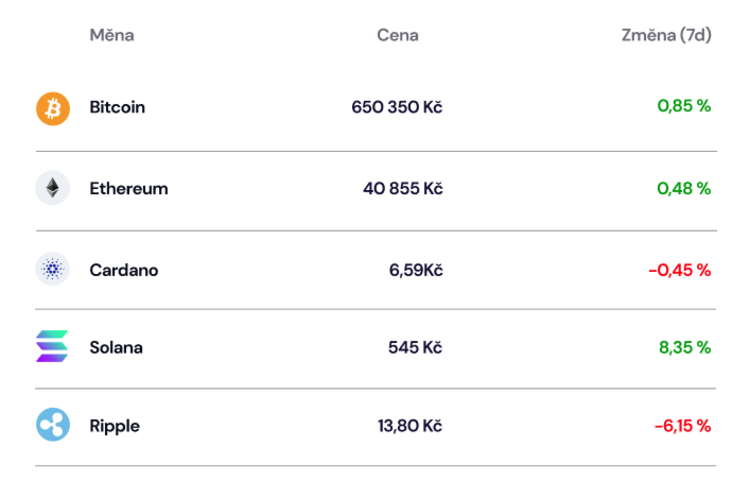Image resolution: width=750 pixels, height=498 pixels.
Task: Open the Bitcoin currency name link
Action: click(117, 107)
